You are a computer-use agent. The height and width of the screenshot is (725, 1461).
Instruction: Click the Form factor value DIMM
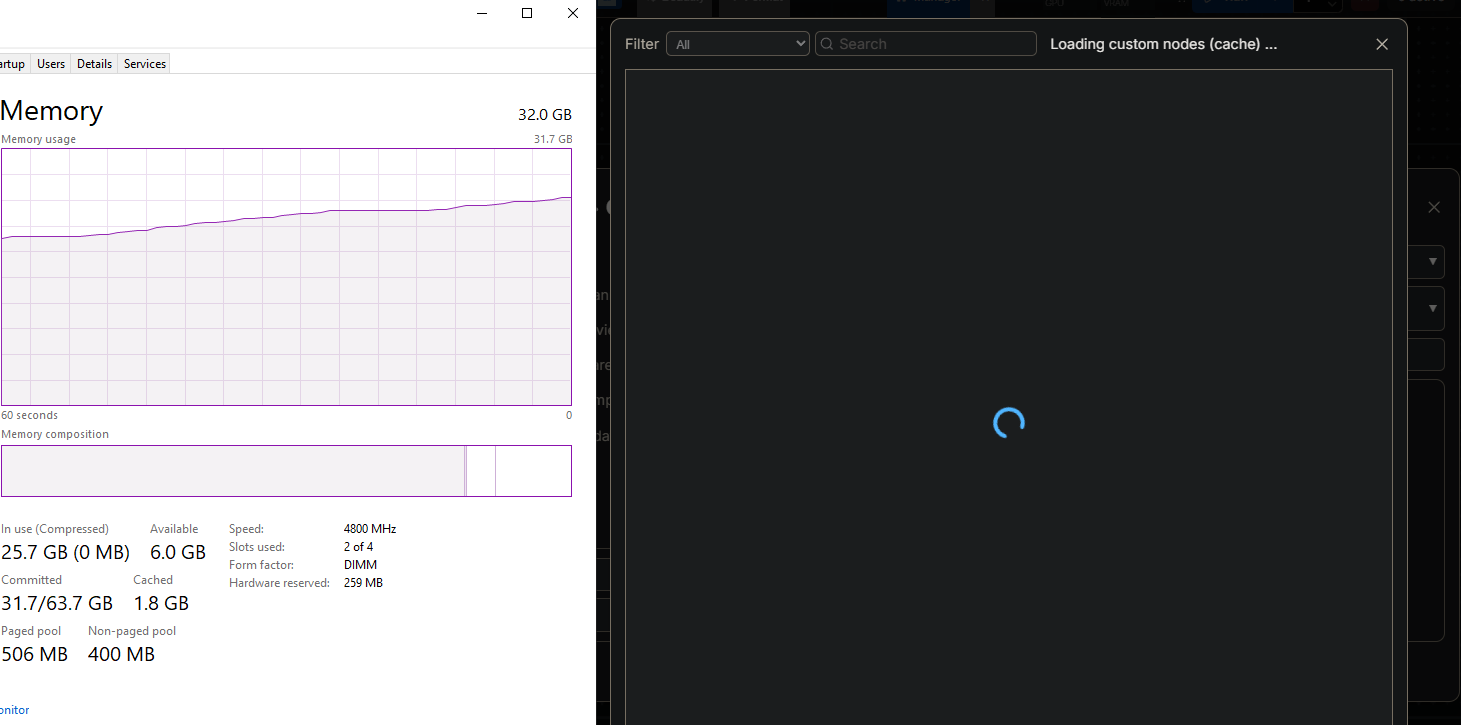360,565
